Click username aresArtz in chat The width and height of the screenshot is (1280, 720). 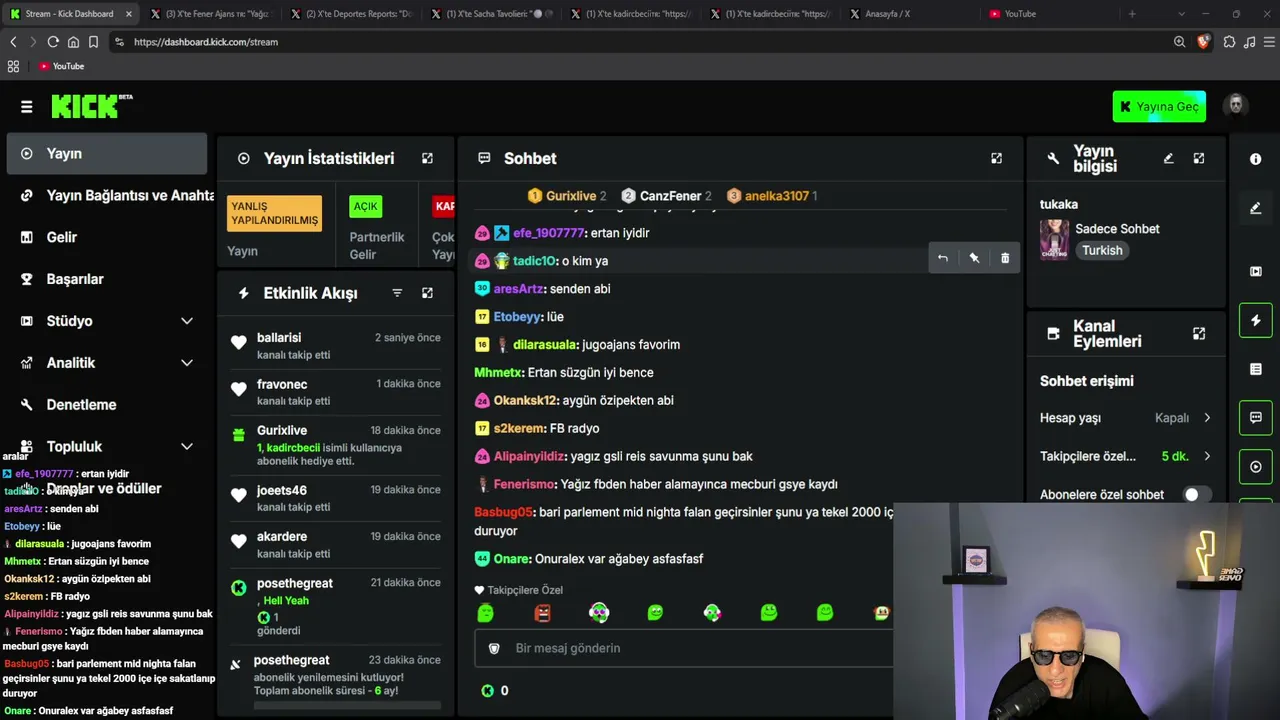(518, 289)
